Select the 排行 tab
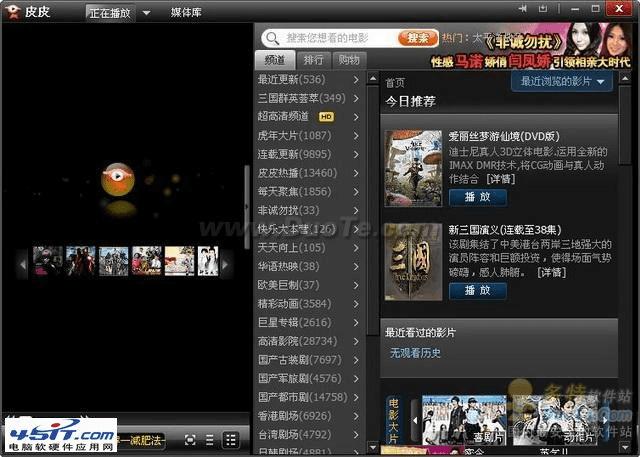Screen dimensions: 640x457 (x=313, y=60)
